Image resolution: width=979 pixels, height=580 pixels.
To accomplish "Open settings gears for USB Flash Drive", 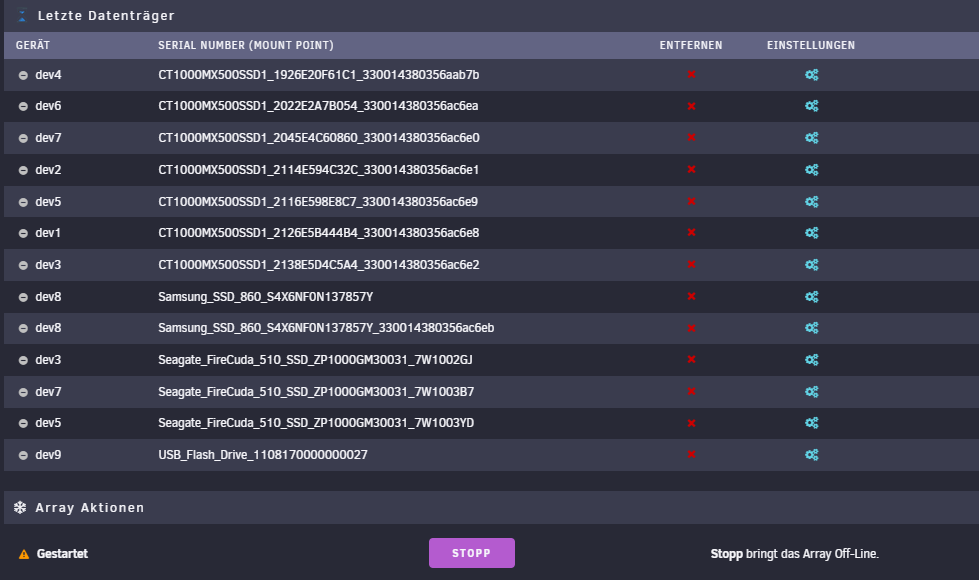I will [x=812, y=455].
